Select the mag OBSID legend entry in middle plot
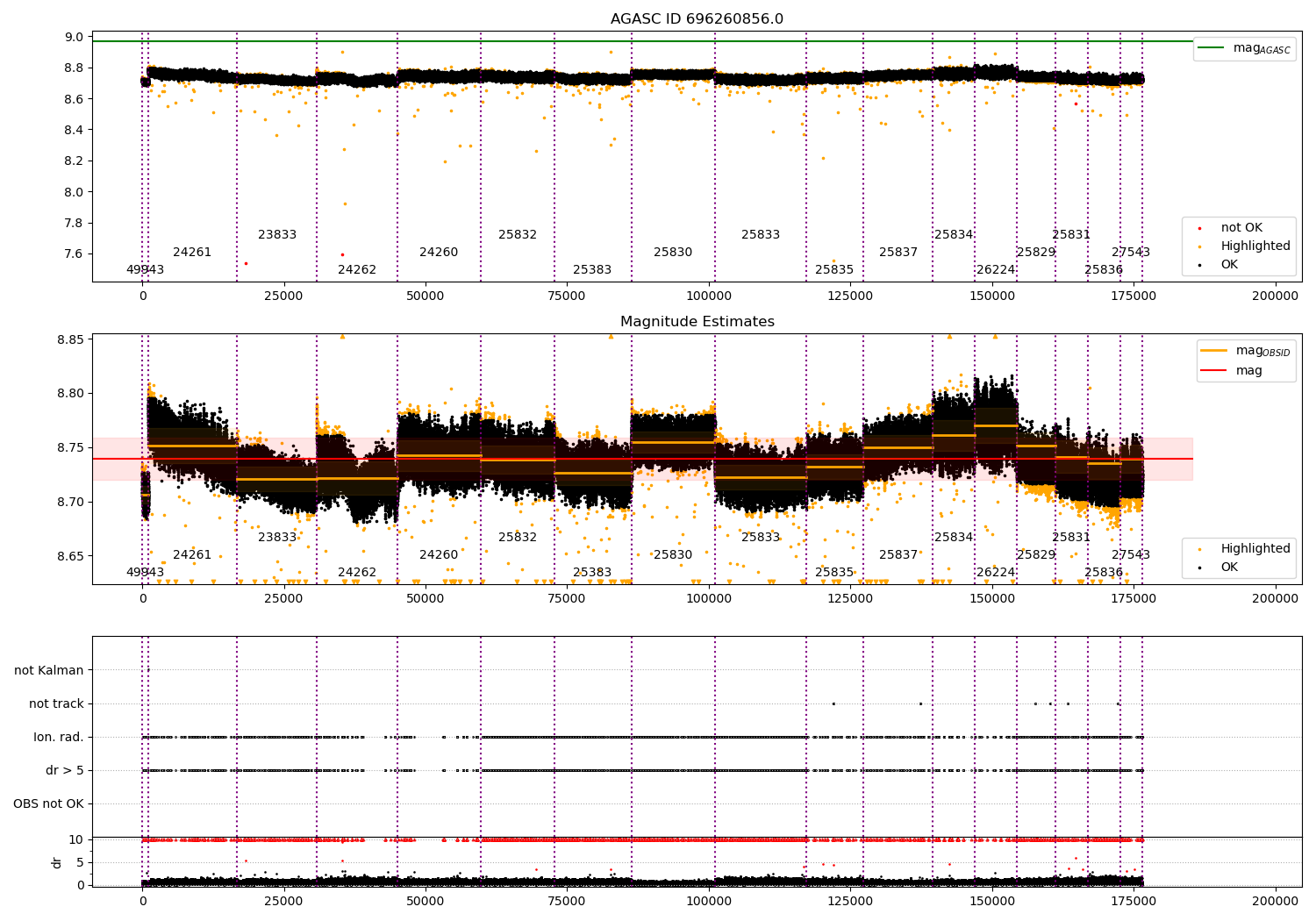This screenshot has height=921, width=1316. pos(1245,351)
